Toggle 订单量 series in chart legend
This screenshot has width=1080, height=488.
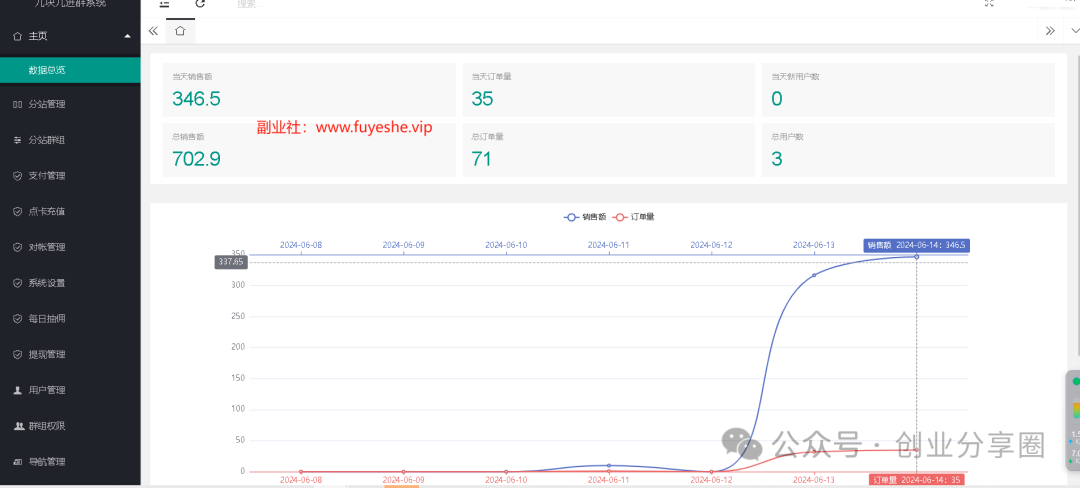(x=634, y=216)
